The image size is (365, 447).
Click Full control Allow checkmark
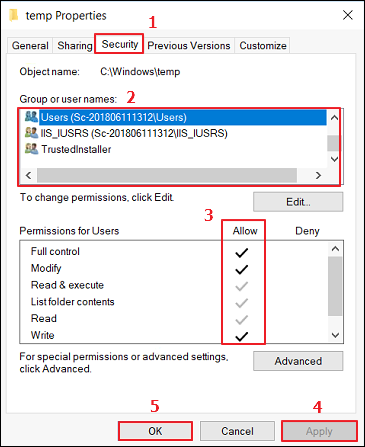tap(242, 253)
